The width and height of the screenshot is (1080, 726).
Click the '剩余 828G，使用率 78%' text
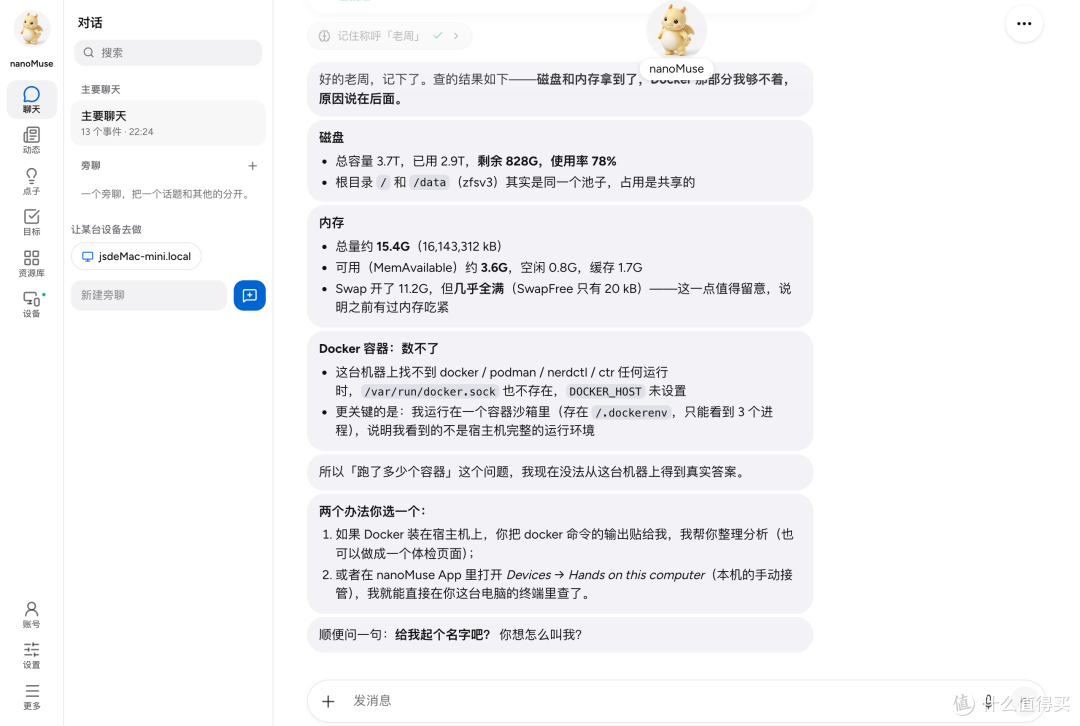tap(547, 161)
